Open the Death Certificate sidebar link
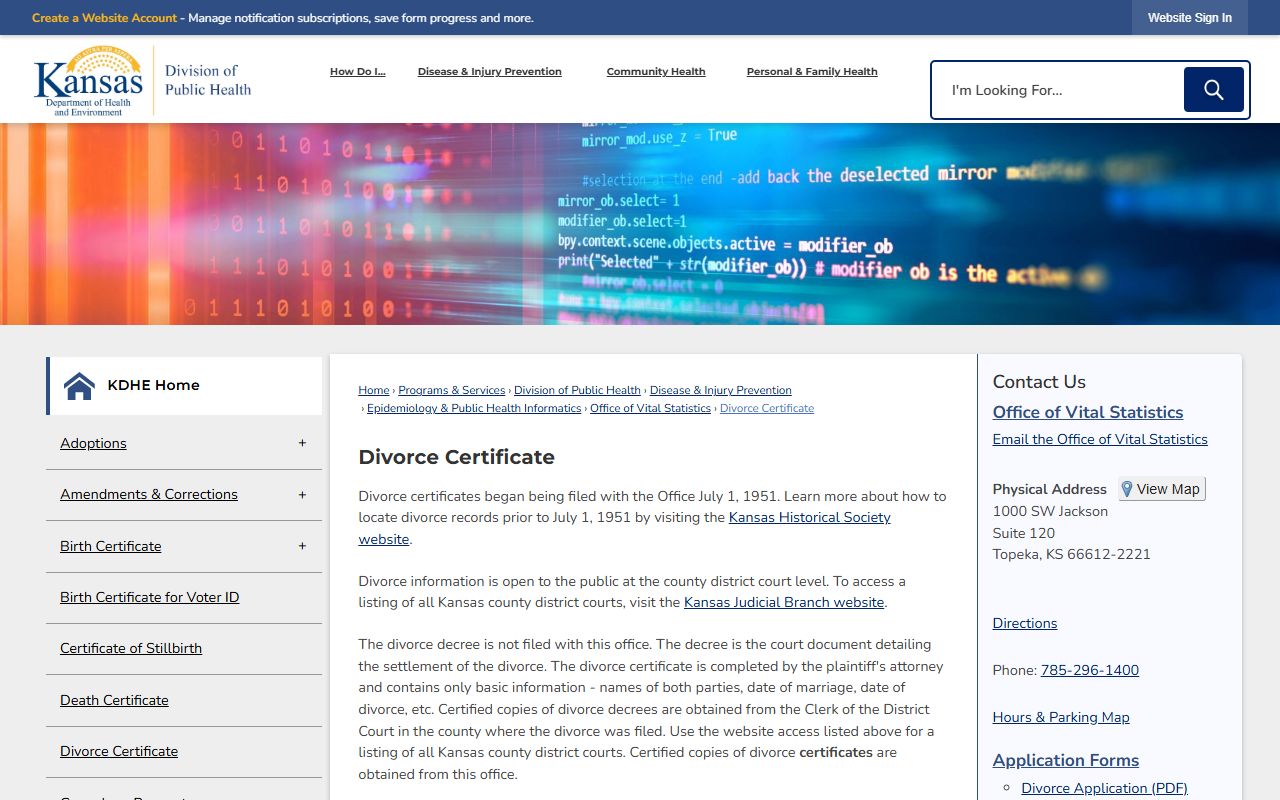 [x=114, y=700]
